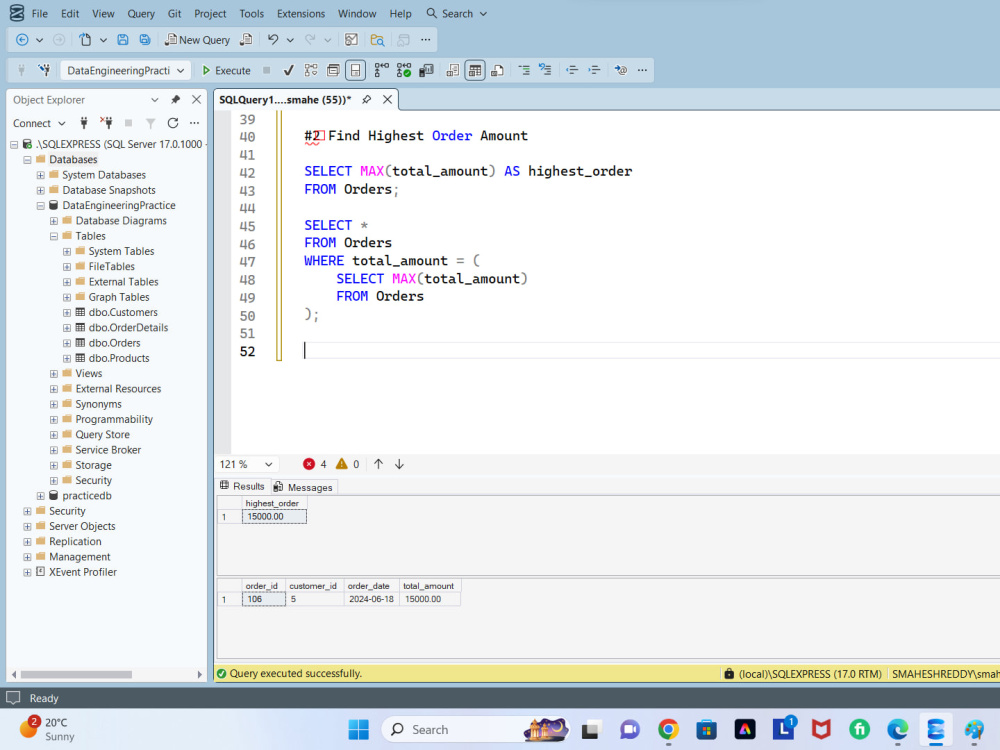
Task: Expand the practicedb database node
Action: pos(40,496)
